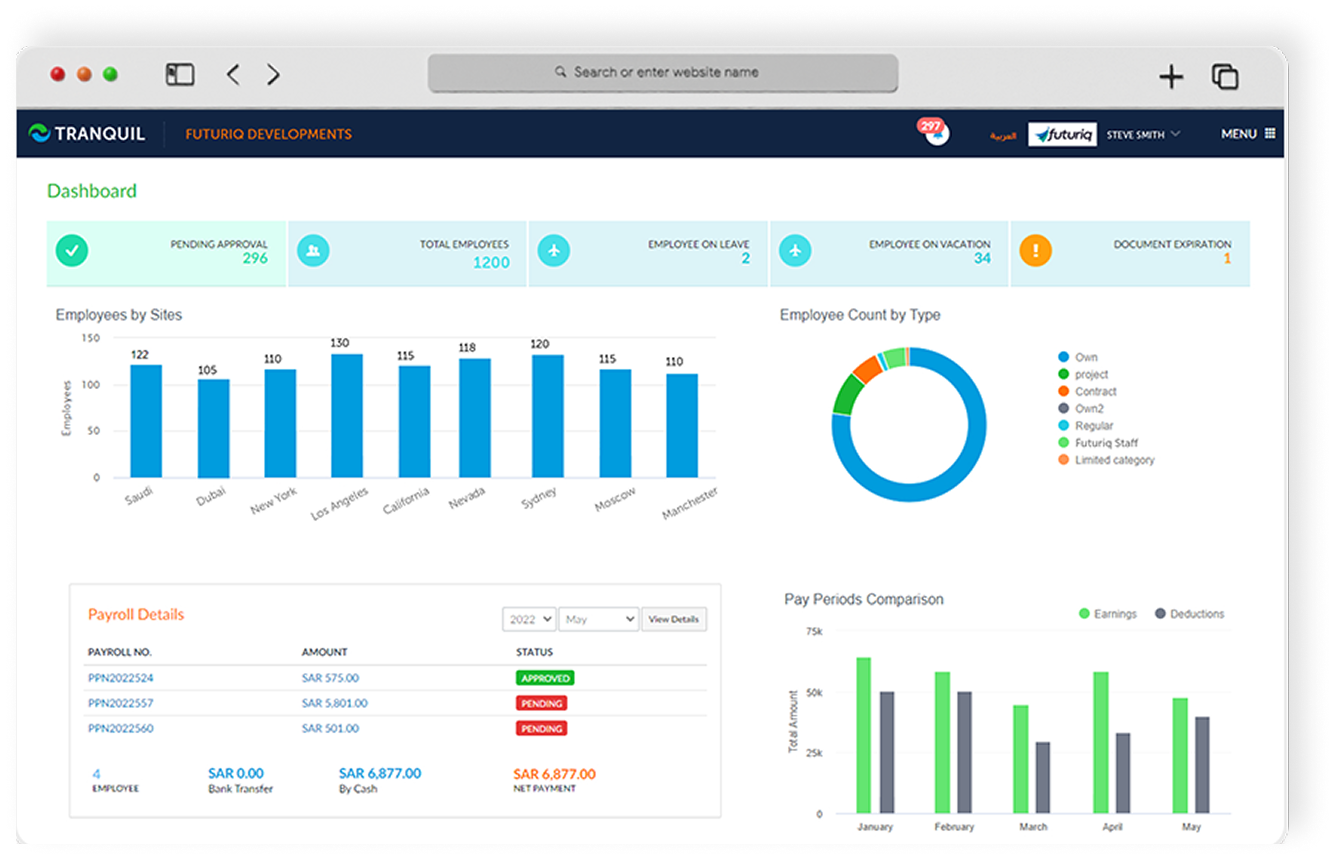Open a new browser tab with plus icon

pyautogui.click(x=1170, y=77)
